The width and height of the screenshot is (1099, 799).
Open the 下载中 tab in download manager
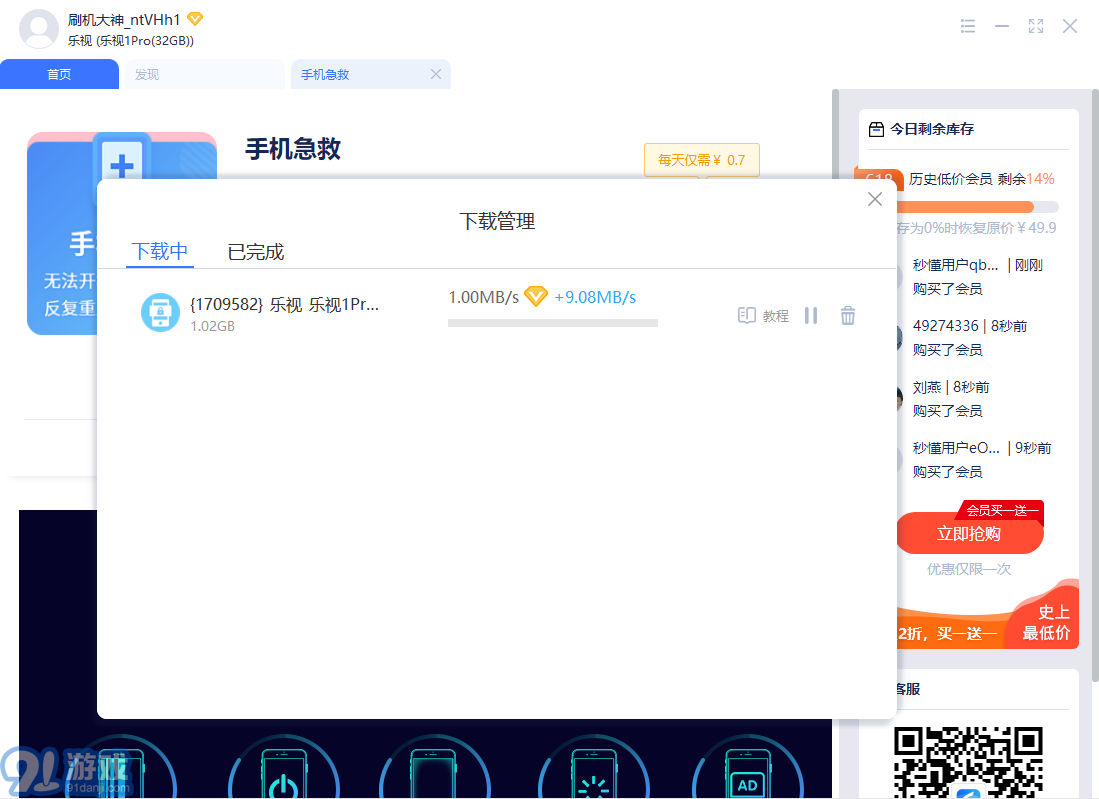pyautogui.click(x=160, y=252)
